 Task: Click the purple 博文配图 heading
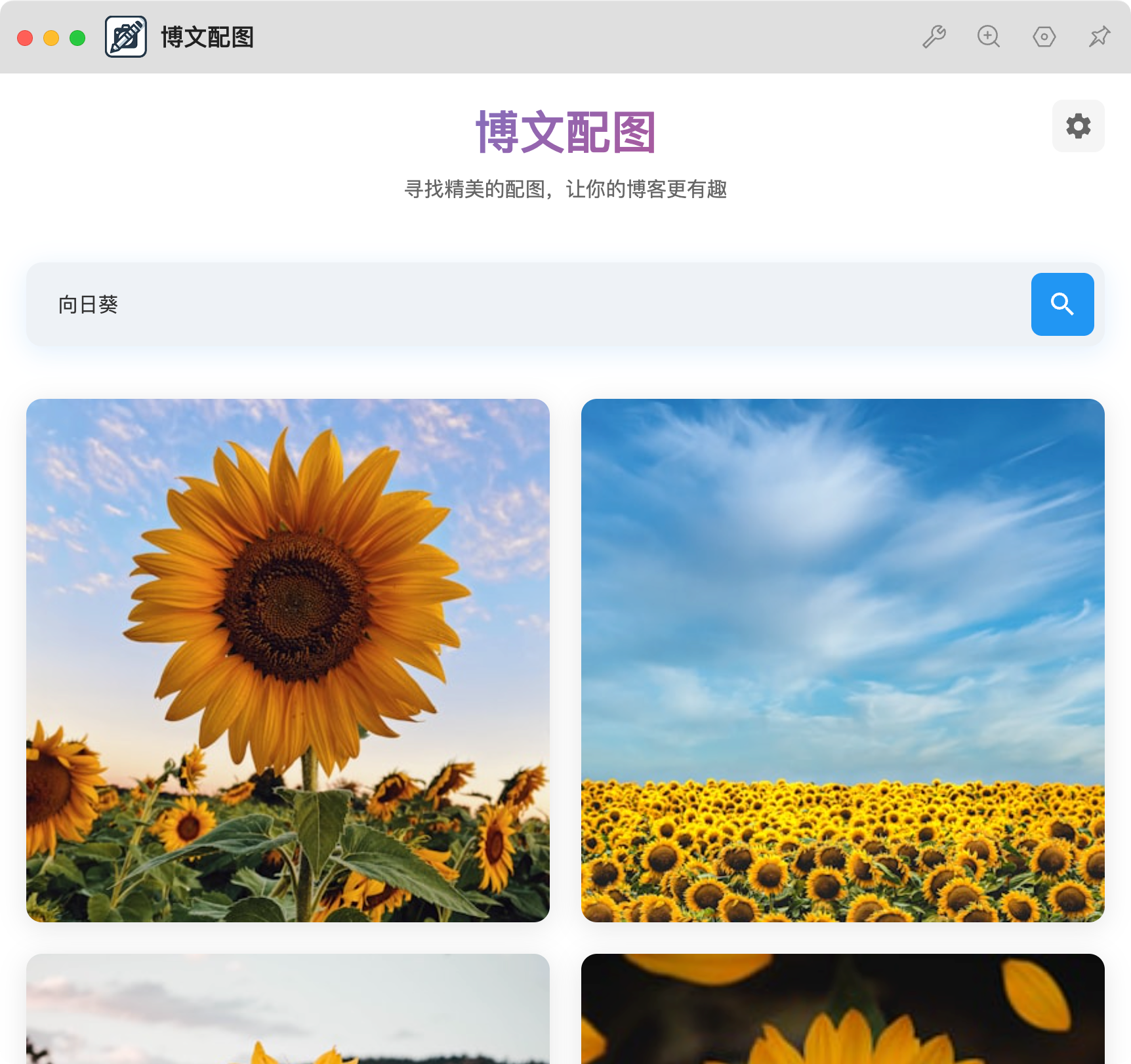coord(565,133)
